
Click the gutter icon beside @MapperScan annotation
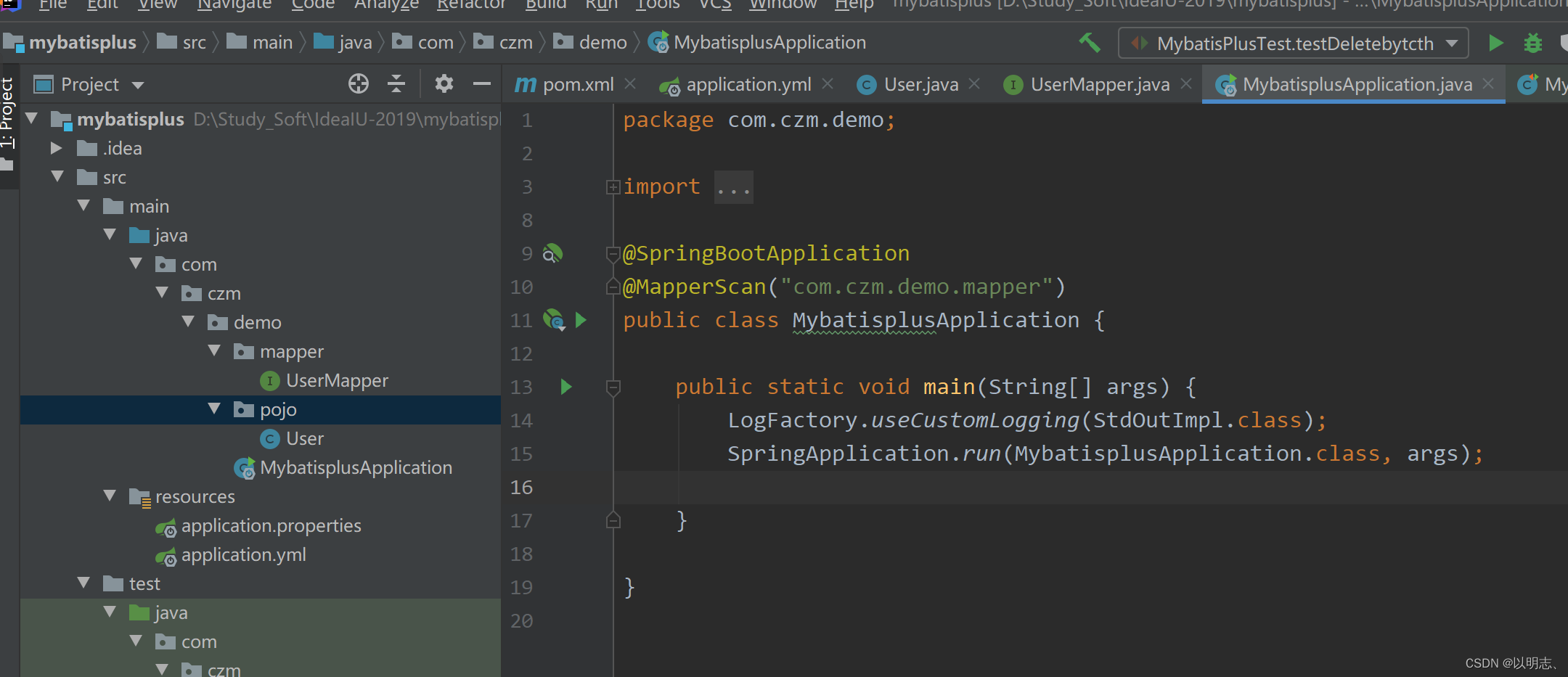(613, 287)
